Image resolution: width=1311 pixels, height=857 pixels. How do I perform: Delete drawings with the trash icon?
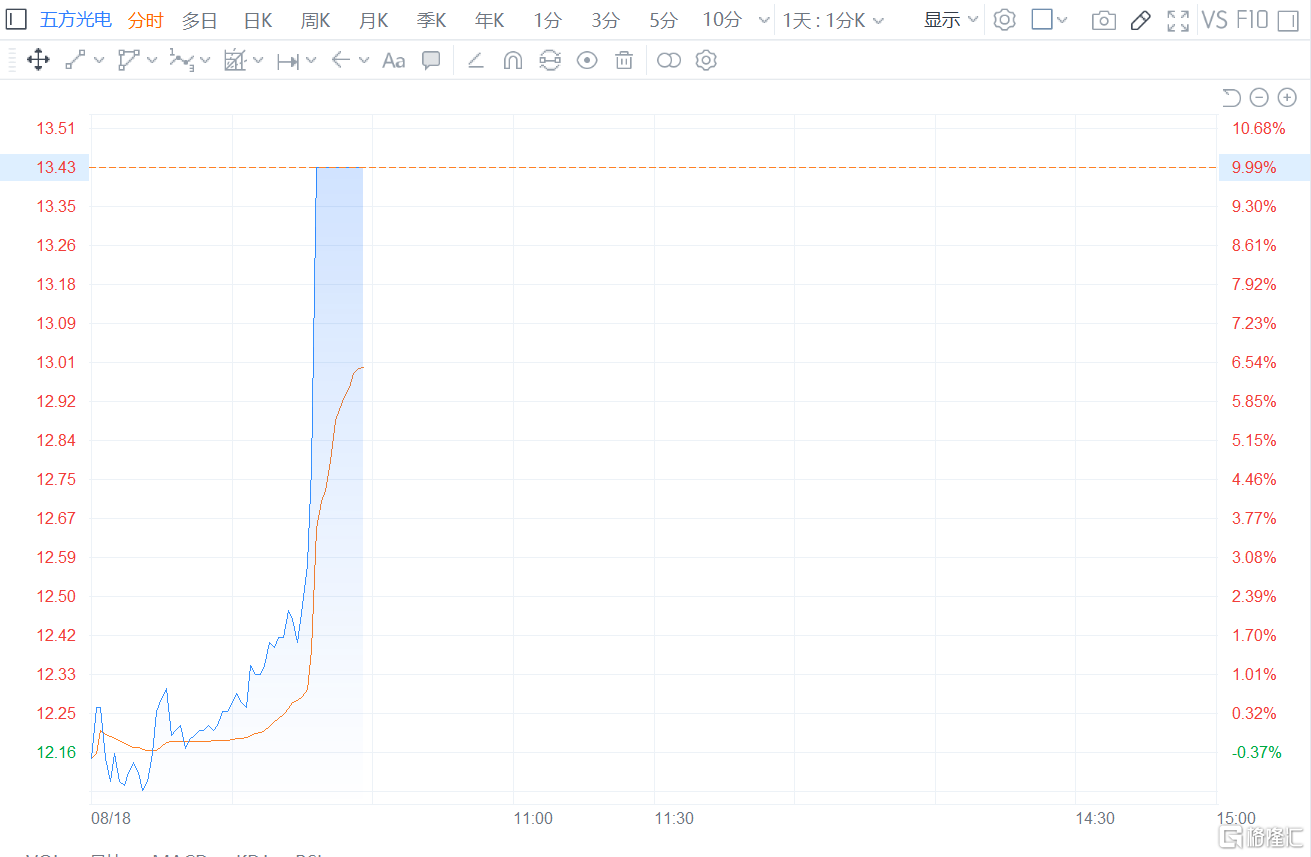[624, 61]
